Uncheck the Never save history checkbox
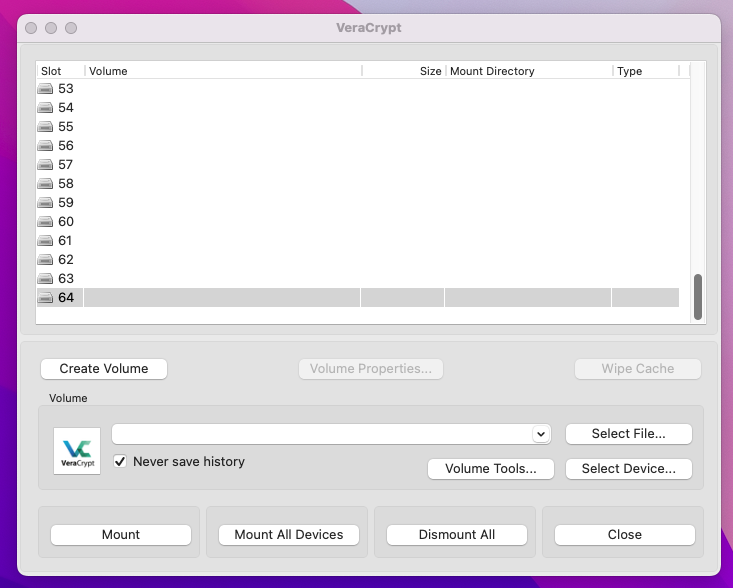 click(x=120, y=462)
